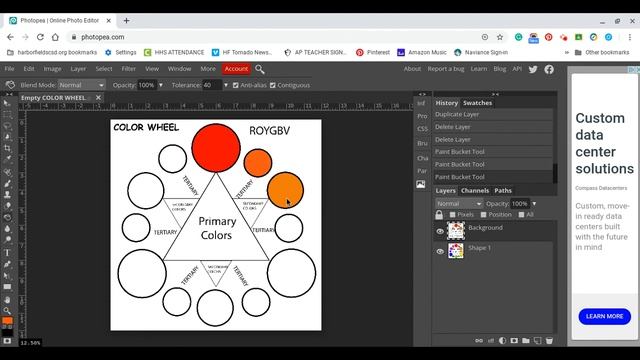640x360 pixels.
Task: Enable the lock Position checkbox
Action: tap(483, 215)
